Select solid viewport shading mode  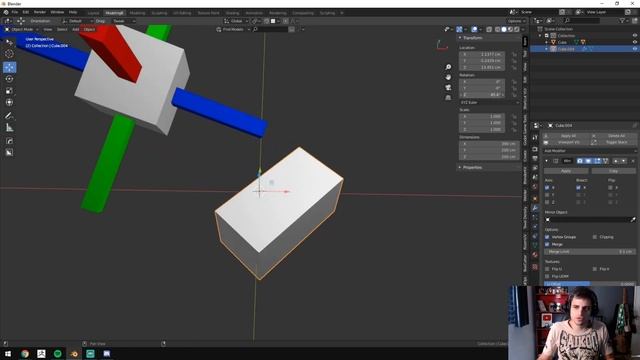click(504, 29)
